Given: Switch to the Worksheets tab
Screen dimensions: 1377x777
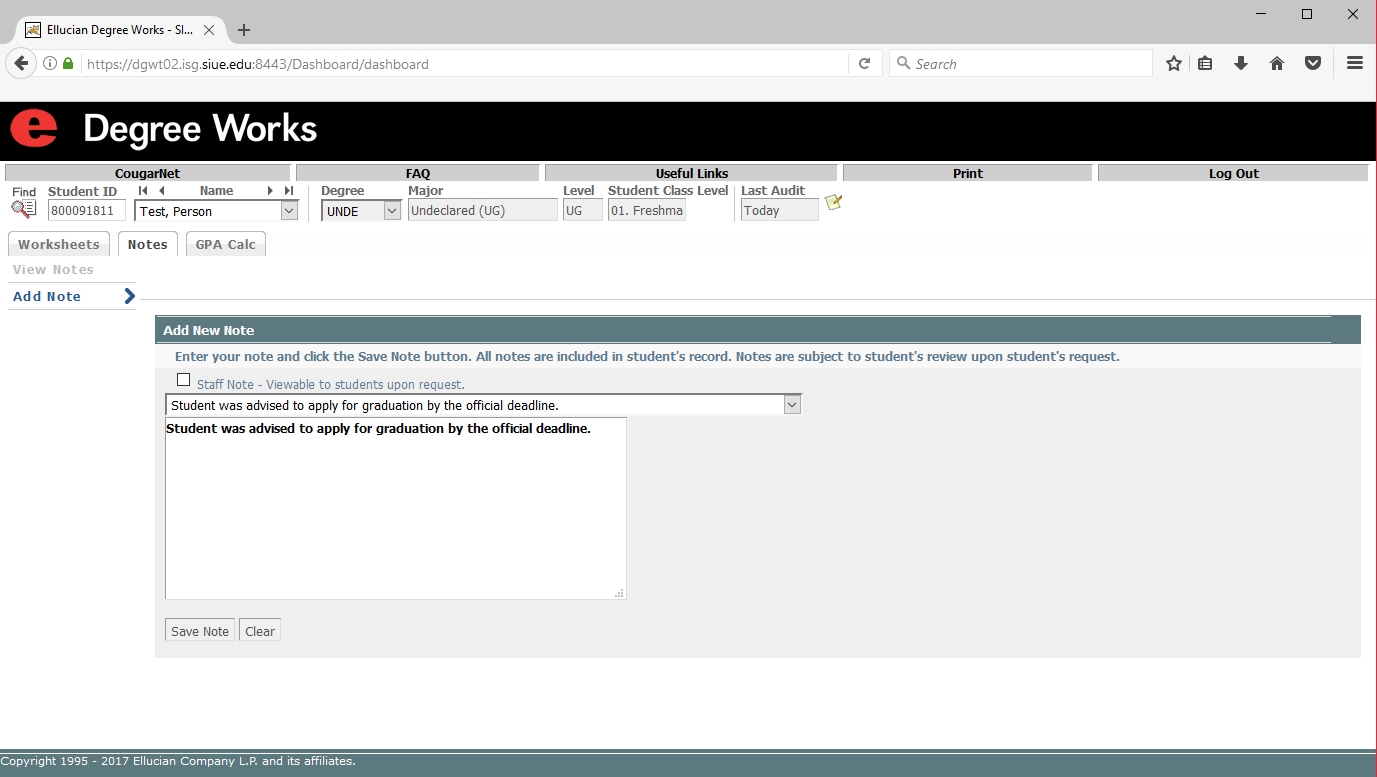Looking at the screenshot, I should (59, 244).
